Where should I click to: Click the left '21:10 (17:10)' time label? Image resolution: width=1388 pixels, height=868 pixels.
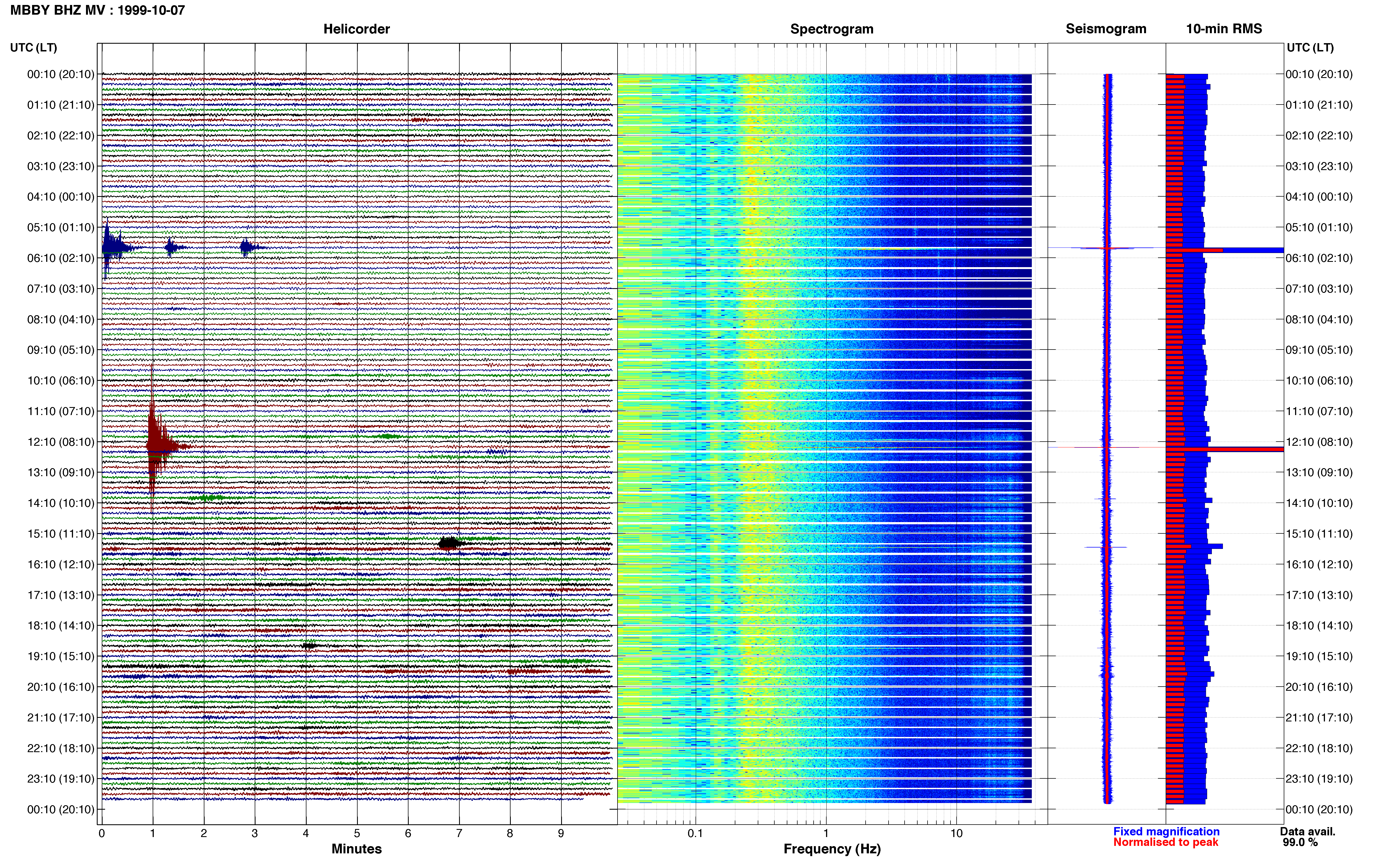(61, 717)
